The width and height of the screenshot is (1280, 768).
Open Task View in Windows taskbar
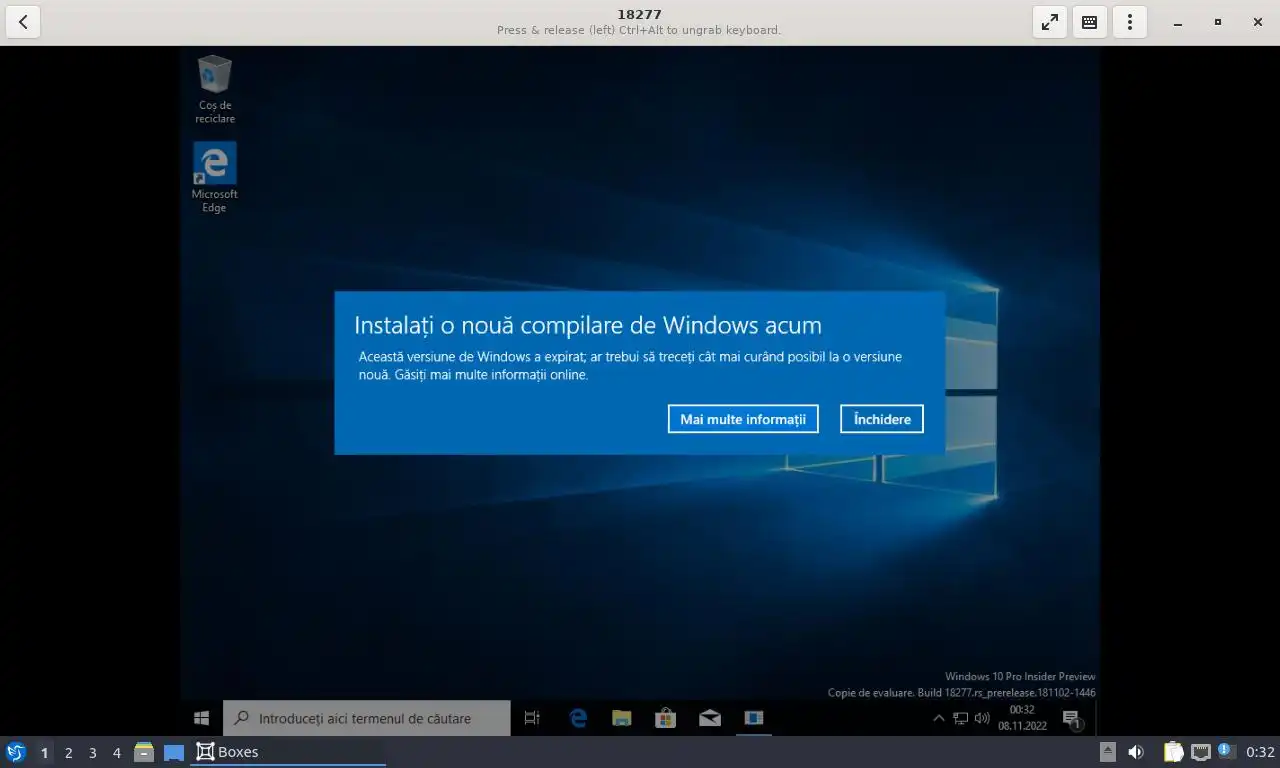[532, 718]
